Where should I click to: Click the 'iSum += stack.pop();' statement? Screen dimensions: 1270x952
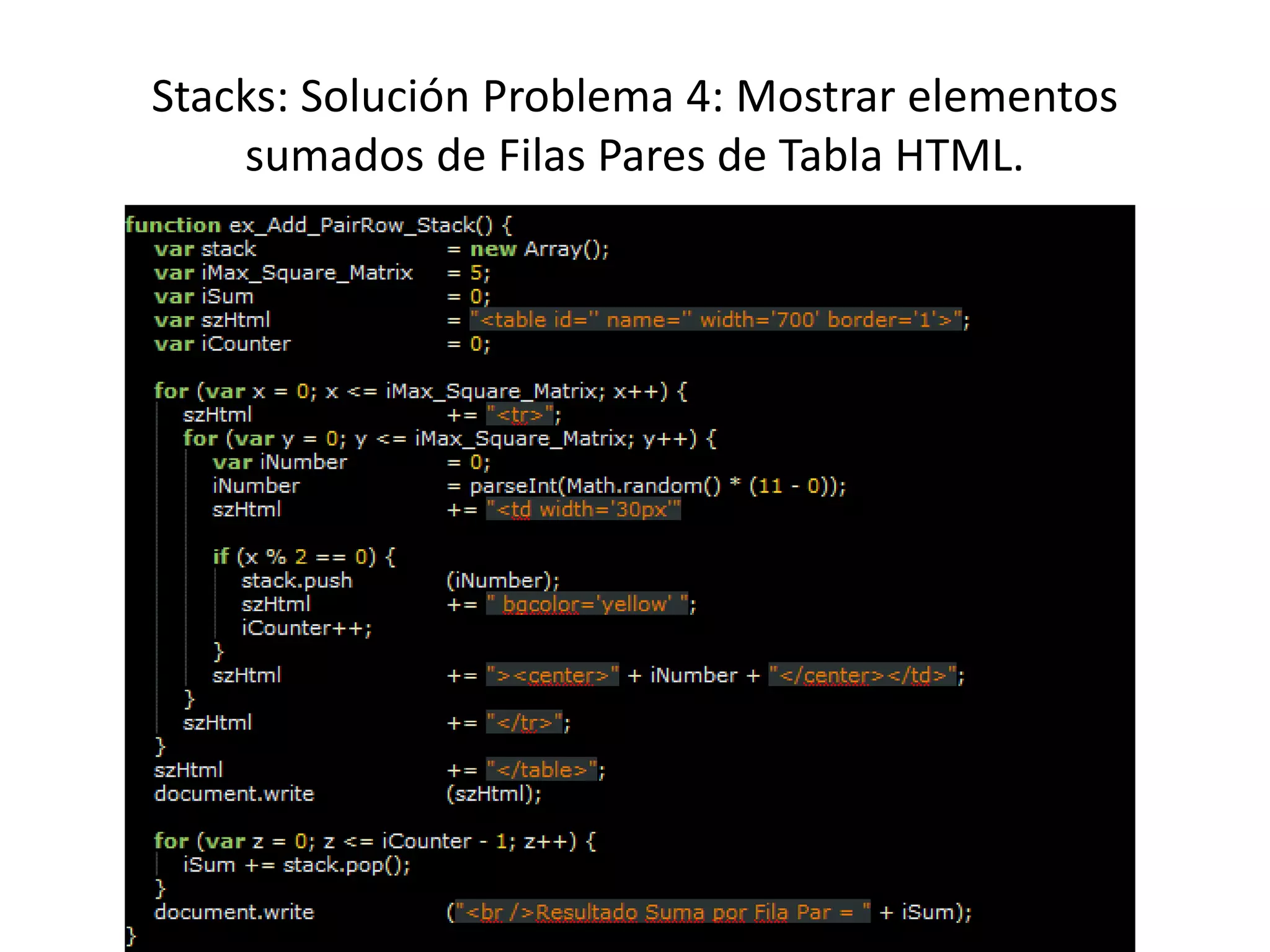click(296, 865)
